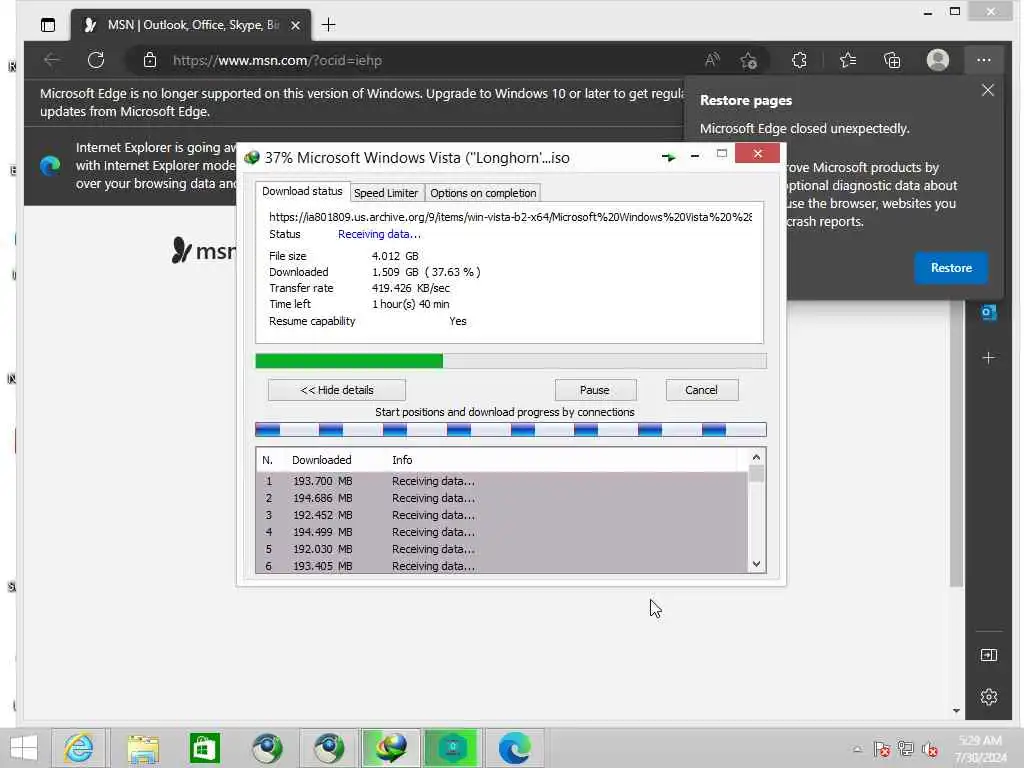This screenshot has height=768, width=1024.
Task: Click the Edge back navigation arrow
Action: (52, 60)
